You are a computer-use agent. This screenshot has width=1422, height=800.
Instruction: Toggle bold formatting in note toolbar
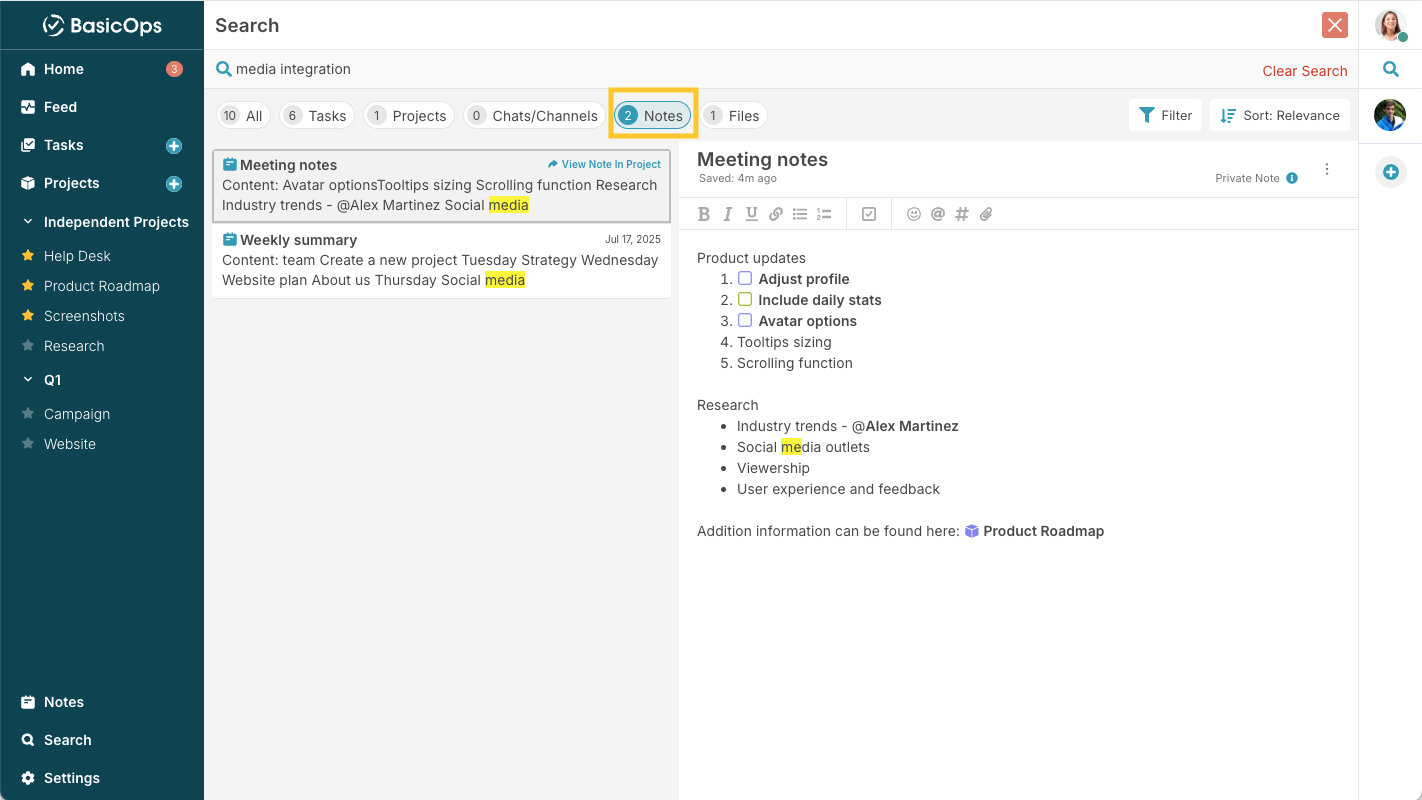click(704, 214)
